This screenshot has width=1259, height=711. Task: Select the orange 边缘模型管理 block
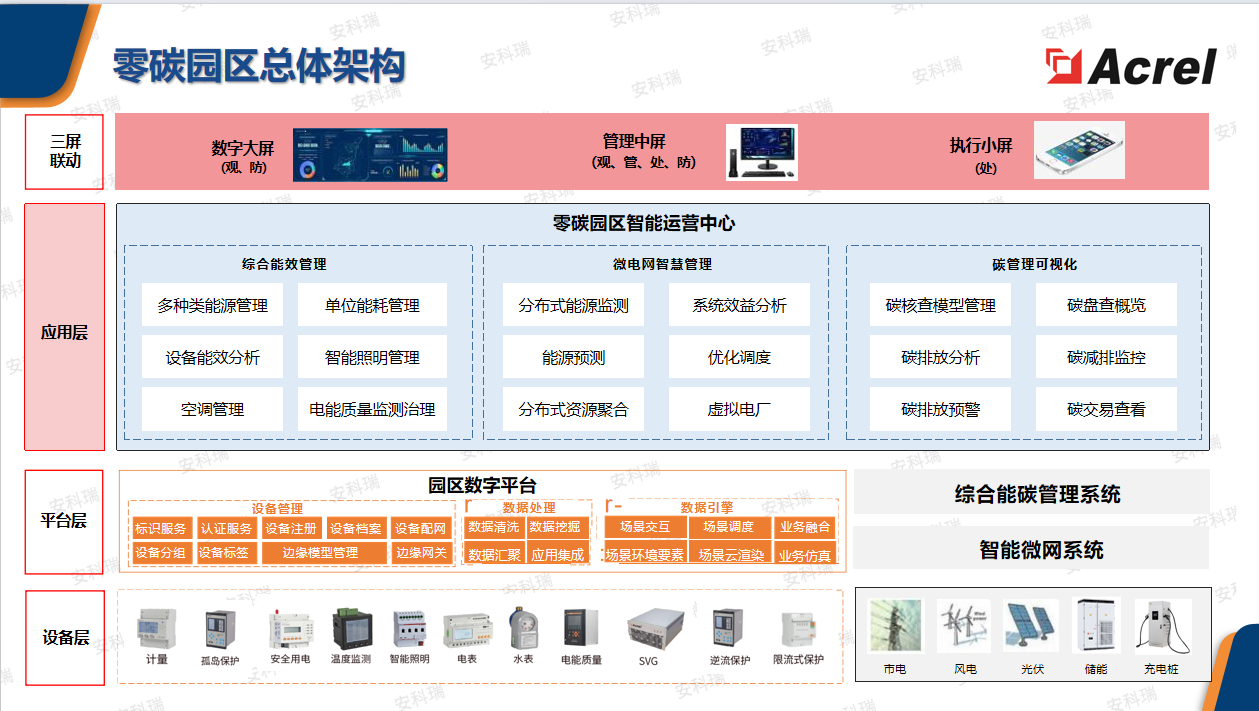320,553
